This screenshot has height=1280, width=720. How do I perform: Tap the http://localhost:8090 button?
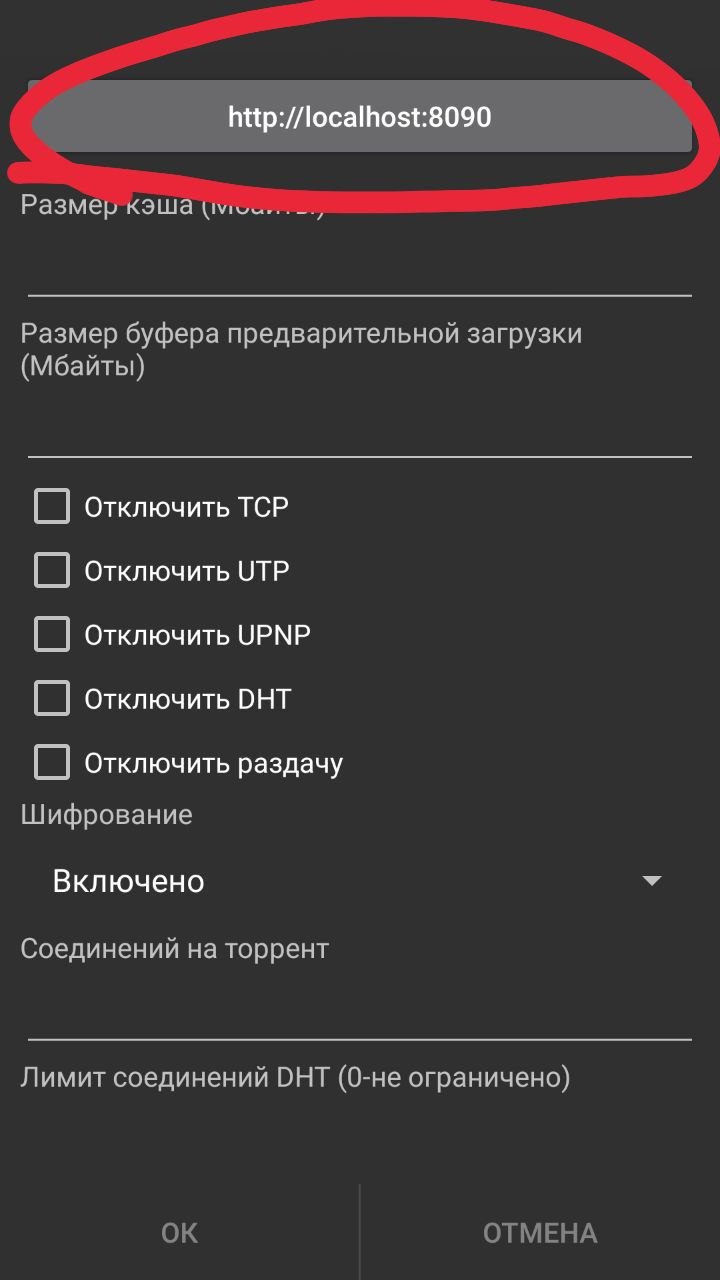coord(360,118)
